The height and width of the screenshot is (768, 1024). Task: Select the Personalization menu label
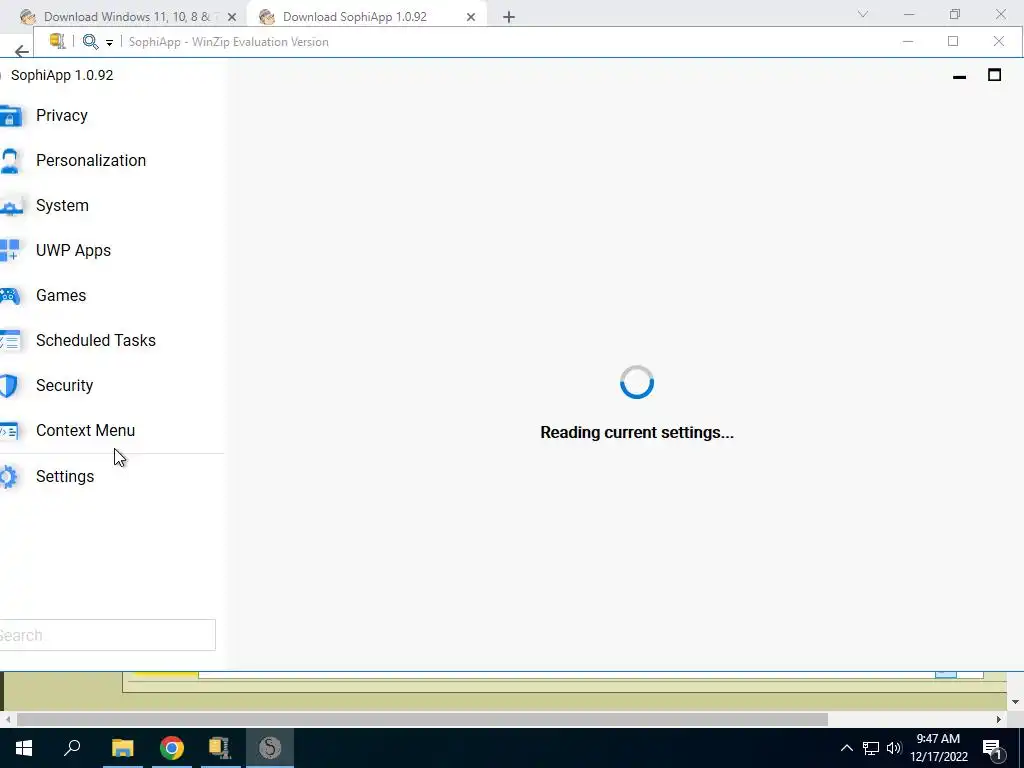click(91, 161)
